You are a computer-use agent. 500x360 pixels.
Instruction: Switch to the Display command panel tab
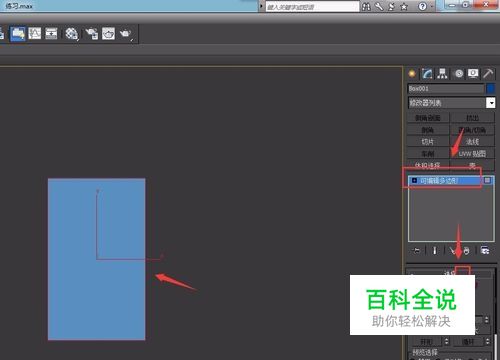coord(473,73)
